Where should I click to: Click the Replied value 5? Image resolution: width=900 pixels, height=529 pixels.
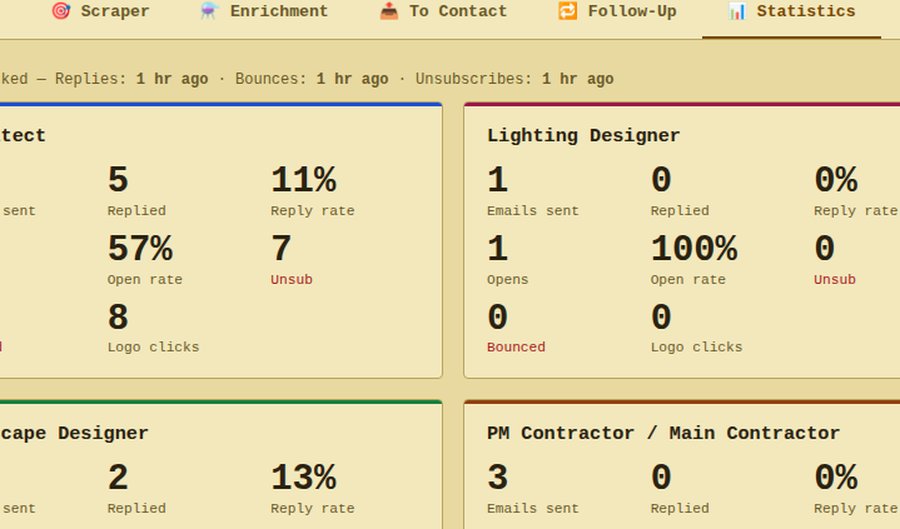coord(118,180)
